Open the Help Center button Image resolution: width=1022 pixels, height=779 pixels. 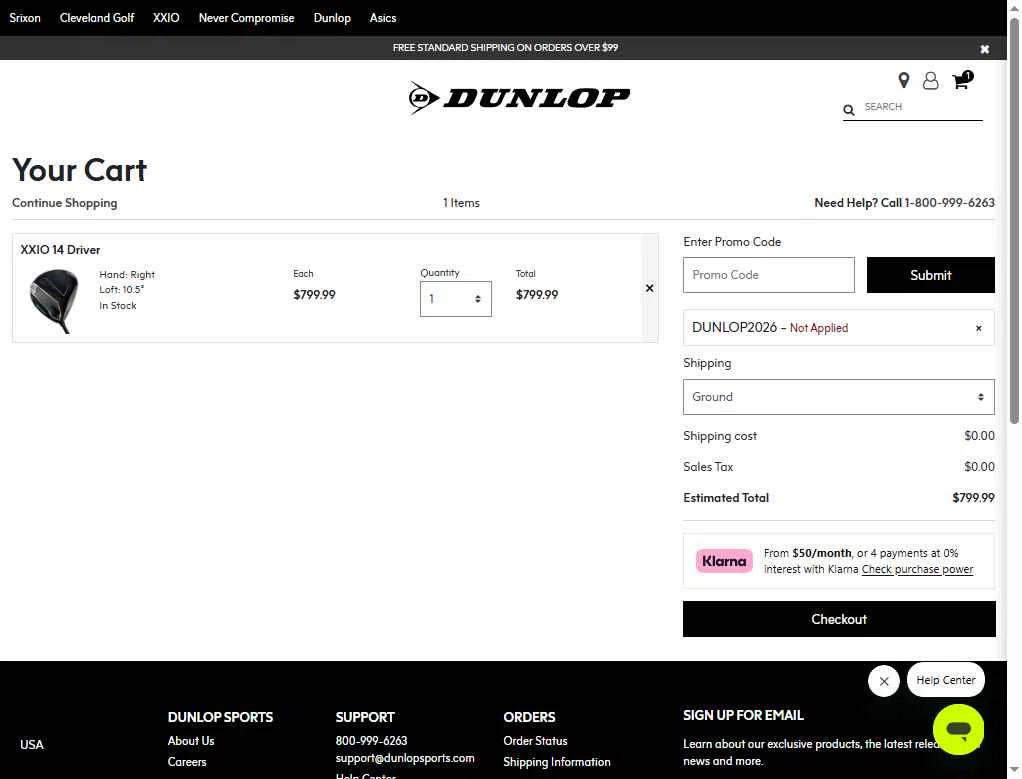[946, 680]
